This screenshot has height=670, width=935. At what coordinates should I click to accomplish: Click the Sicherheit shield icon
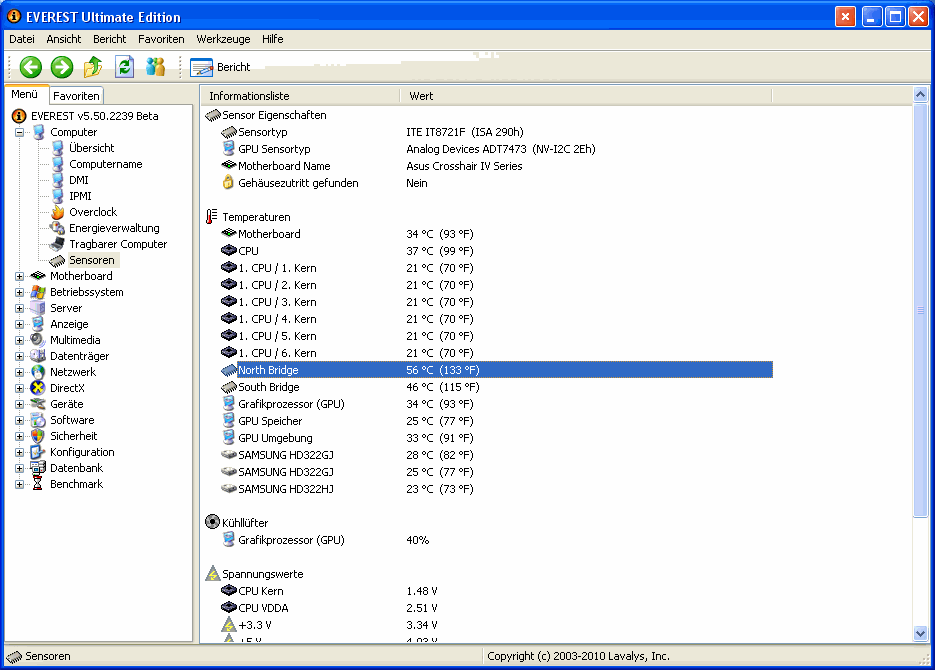click(x=38, y=436)
